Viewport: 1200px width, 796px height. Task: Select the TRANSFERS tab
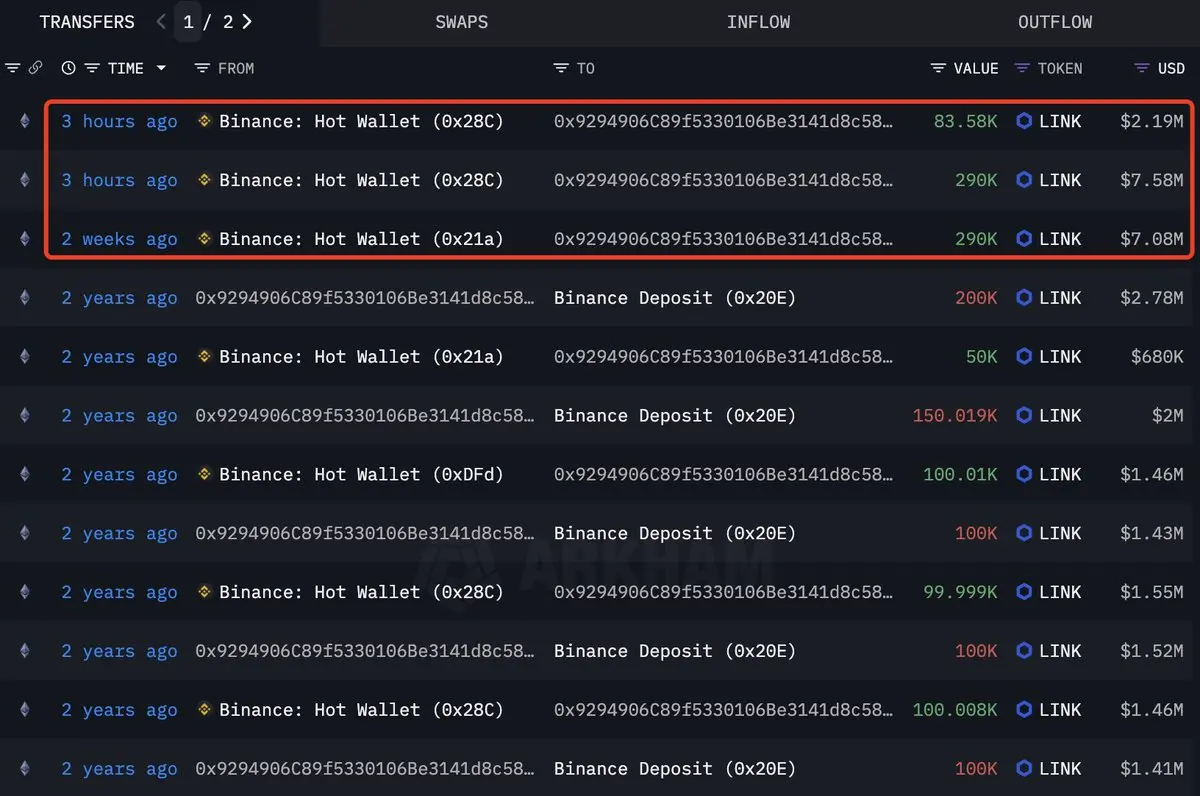87,22
